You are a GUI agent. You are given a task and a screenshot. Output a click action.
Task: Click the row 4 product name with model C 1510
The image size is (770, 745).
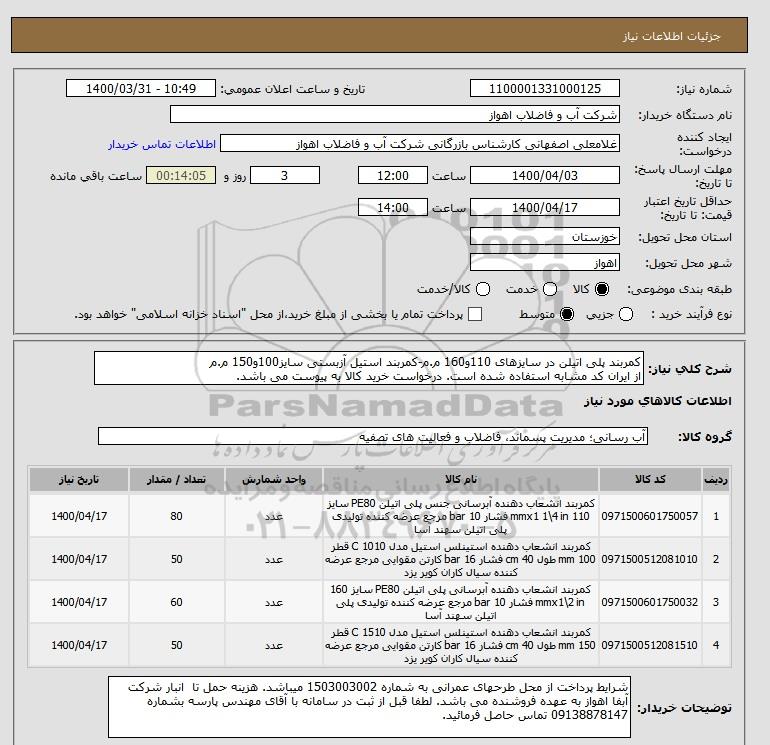coord(461,645)
